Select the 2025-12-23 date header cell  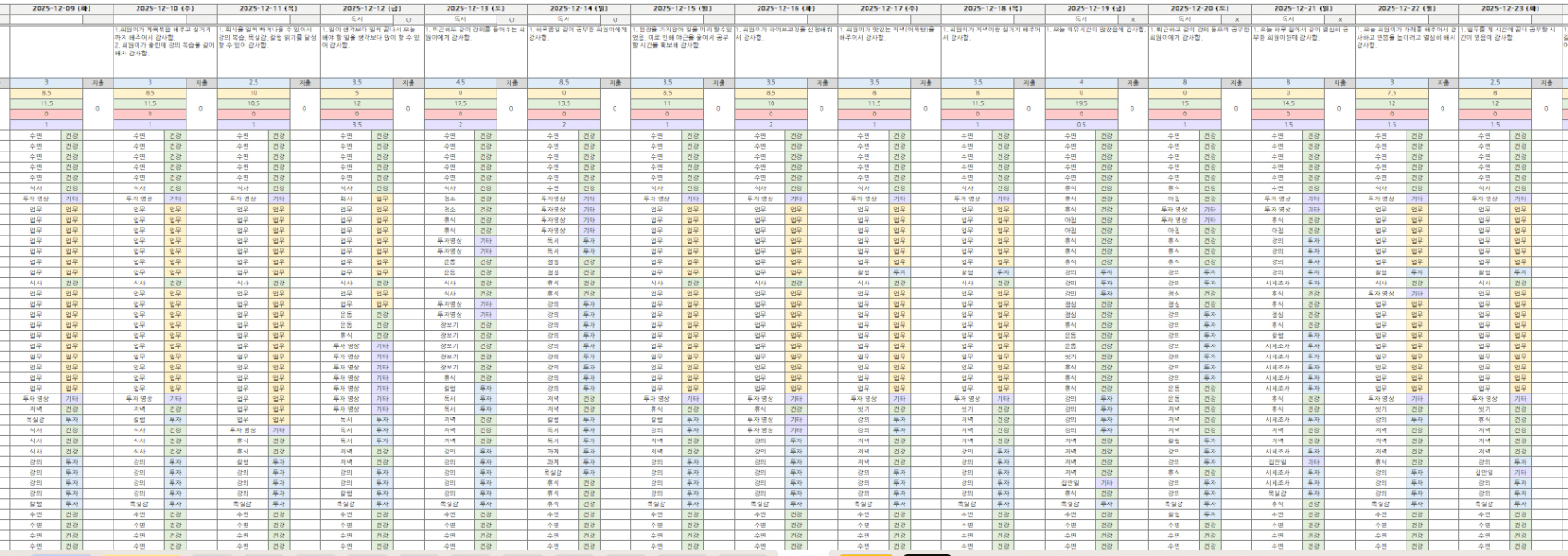coord(1510,8)
